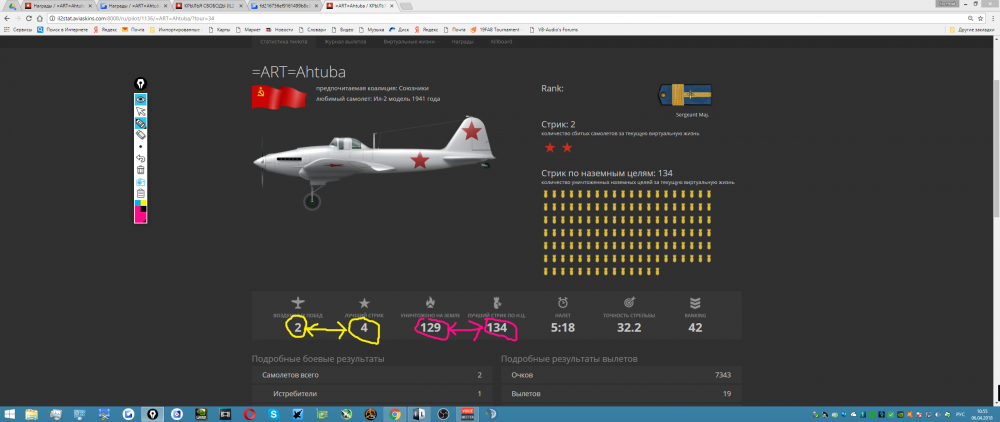Screen dimensions: 1000x422
Task: Click the ranking chevrons icon
Action: 695,303
